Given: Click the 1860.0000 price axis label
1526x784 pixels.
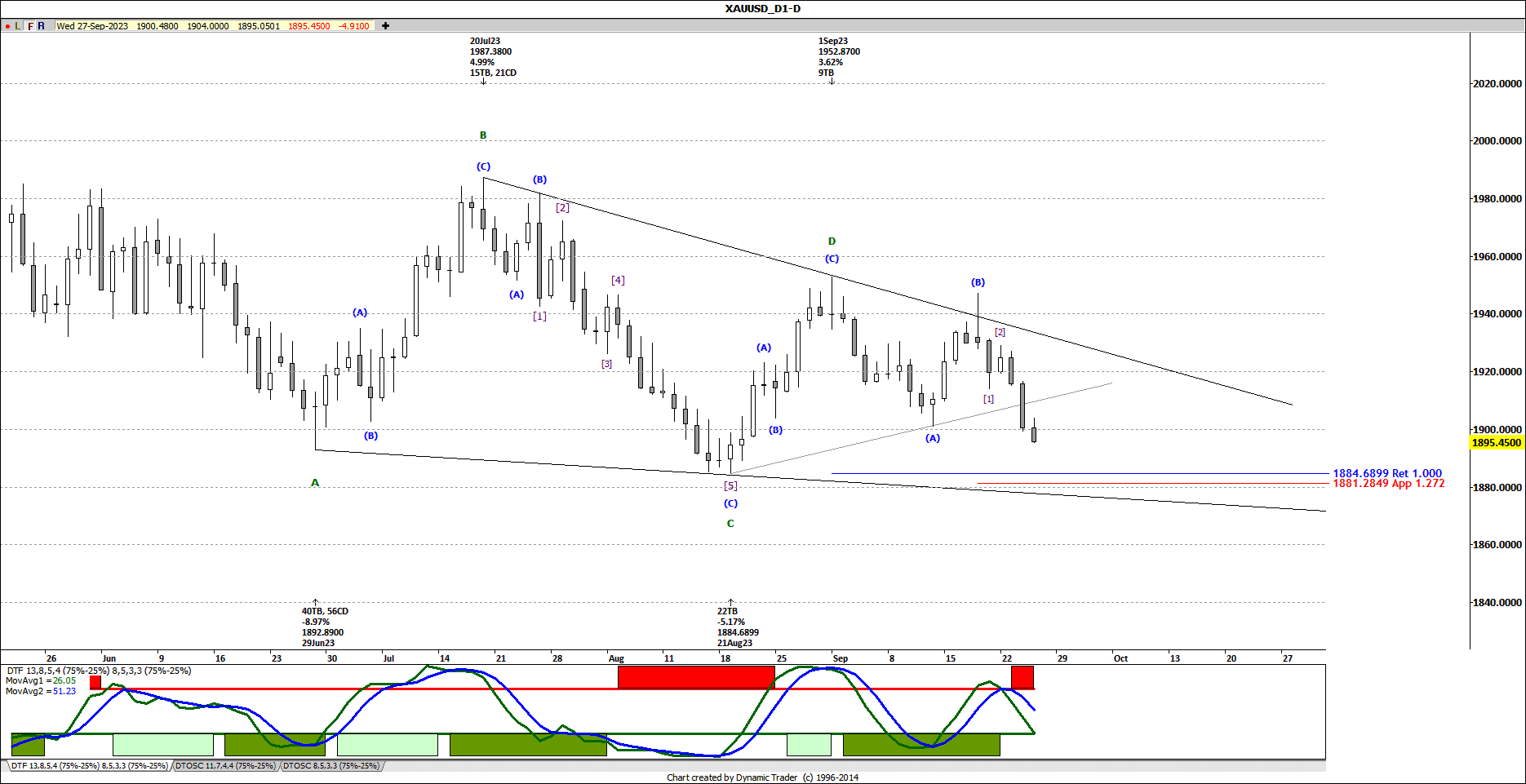Looking at the screenshot, I should (1497, 544).
